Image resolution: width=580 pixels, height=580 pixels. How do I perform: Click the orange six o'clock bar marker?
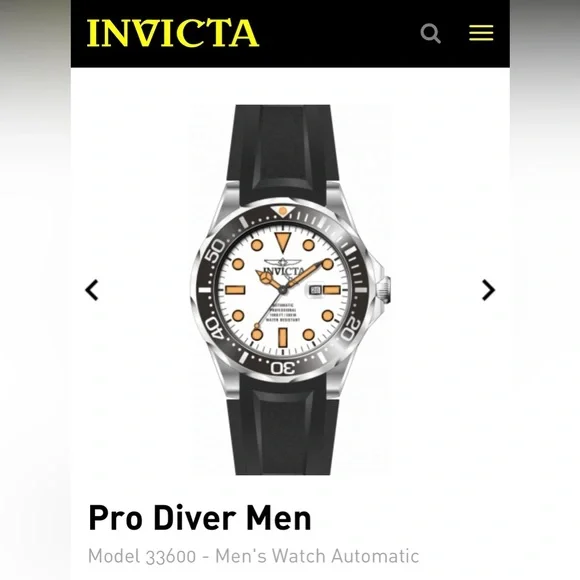283,337
